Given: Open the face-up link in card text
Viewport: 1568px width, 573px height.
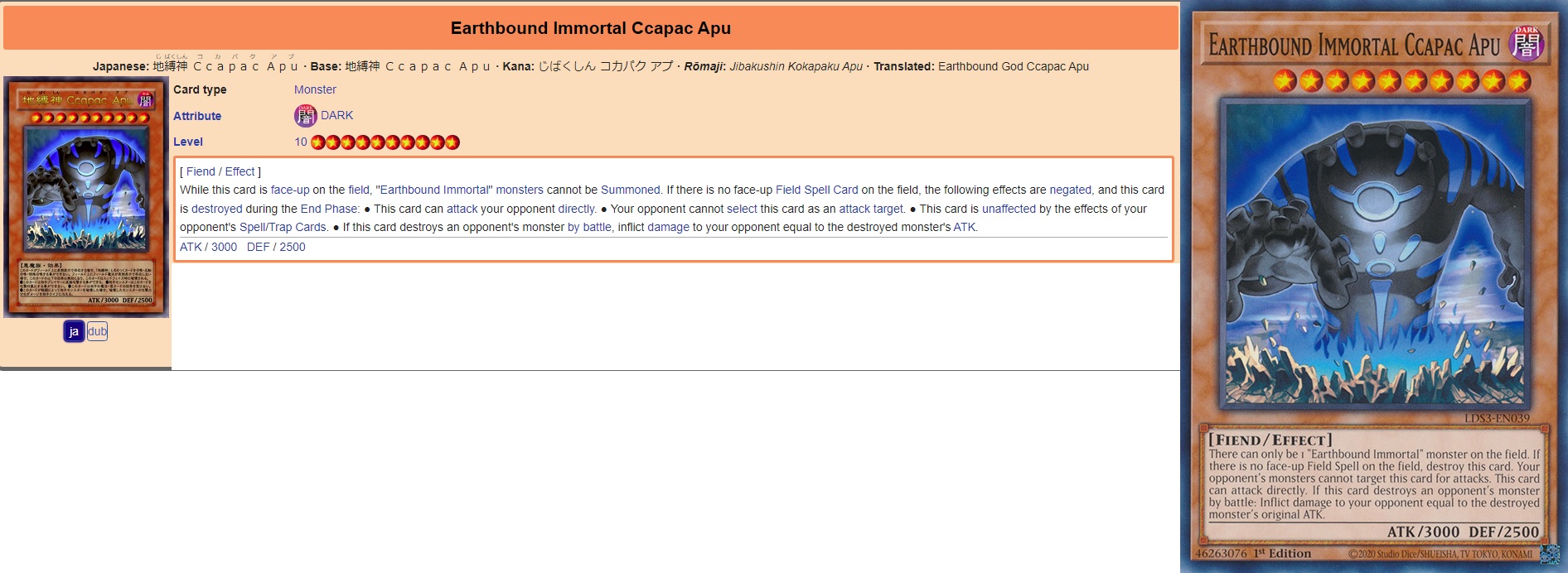Looking at the screenshot, I should (290, 190).
